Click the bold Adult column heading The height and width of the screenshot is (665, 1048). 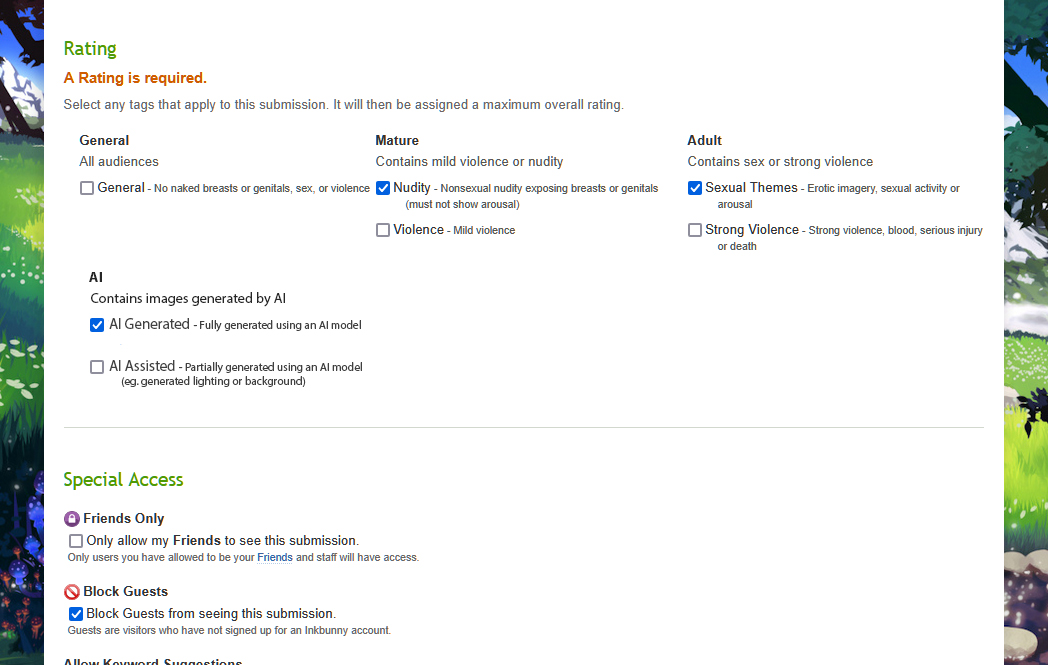(704, 141)
